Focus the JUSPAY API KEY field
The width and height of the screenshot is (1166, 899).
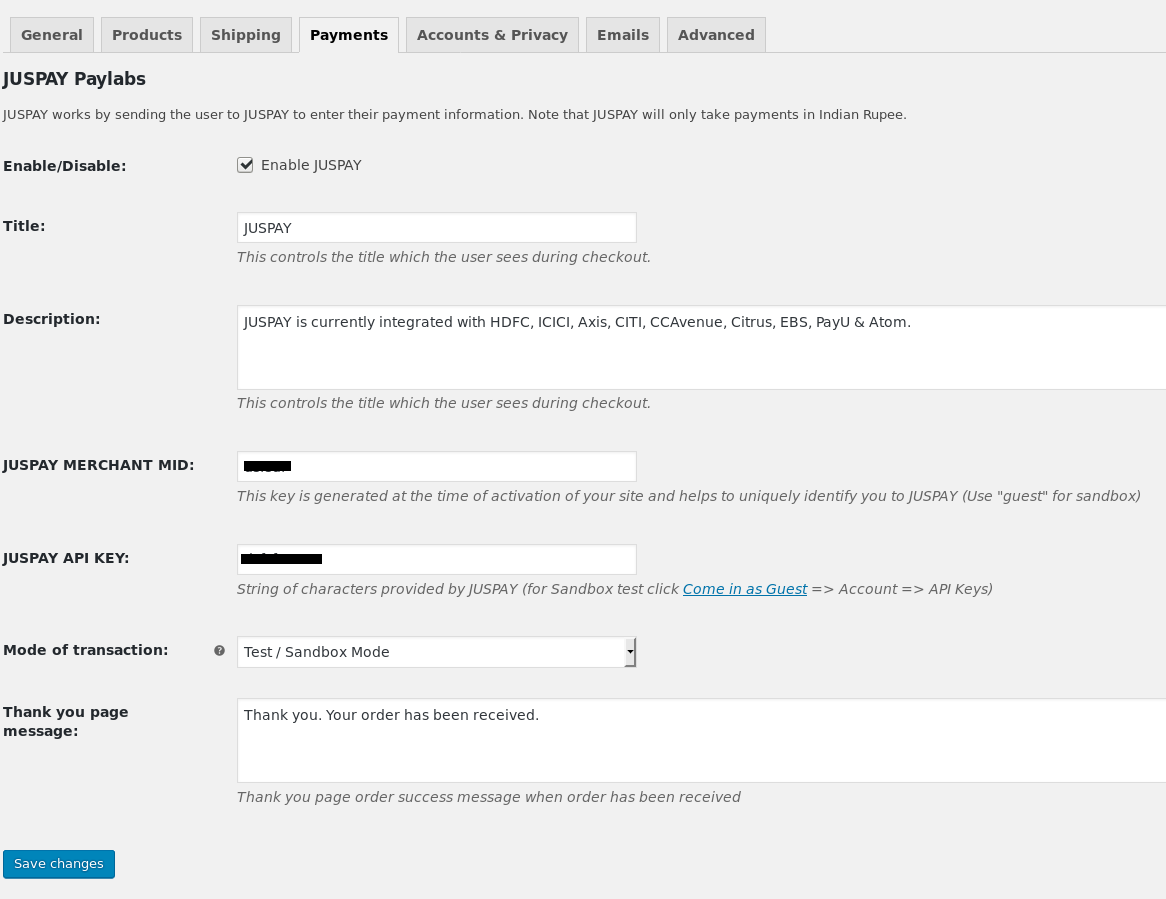[437, 559]
